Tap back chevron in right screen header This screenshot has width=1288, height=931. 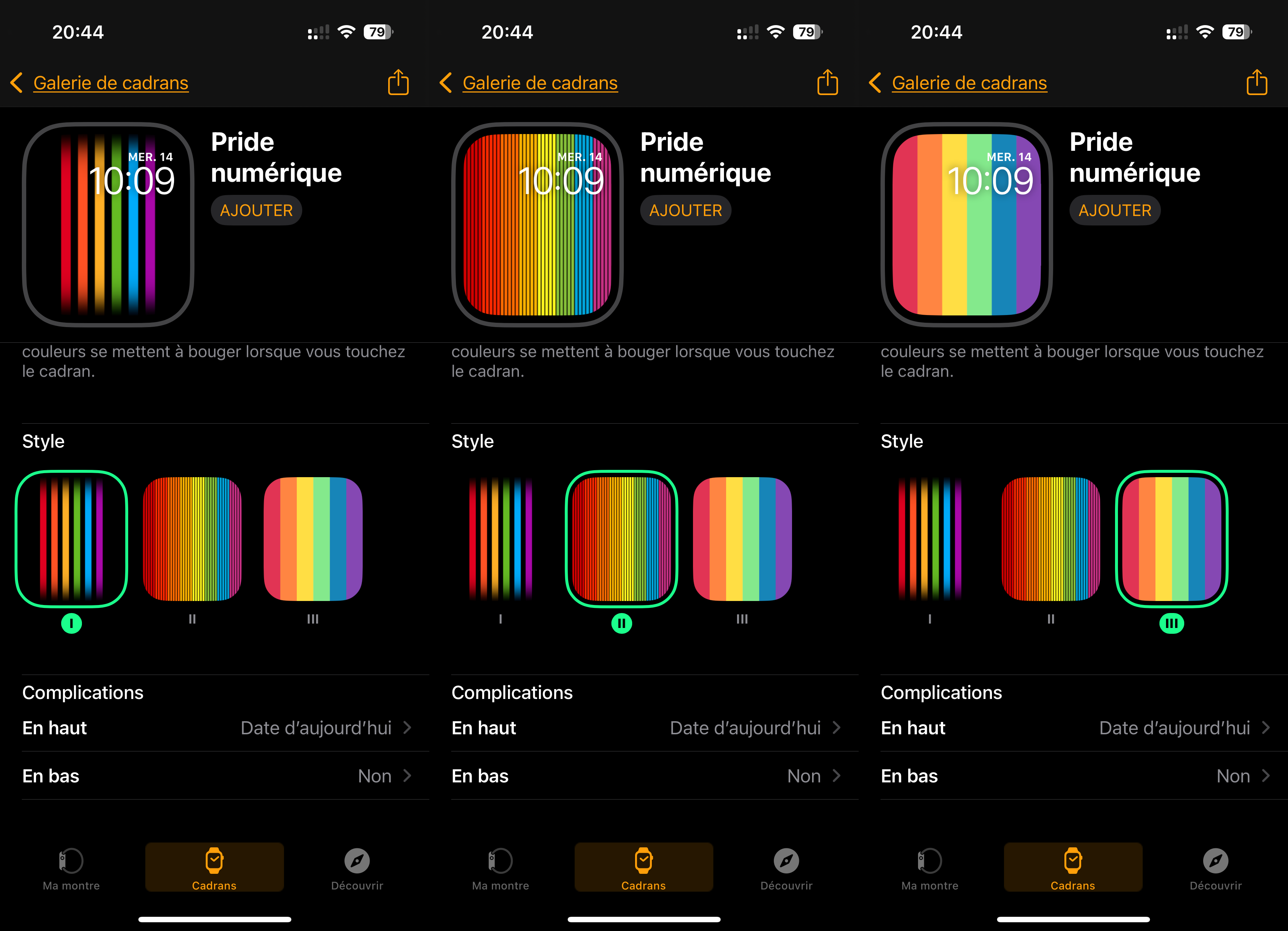[875, 82]
